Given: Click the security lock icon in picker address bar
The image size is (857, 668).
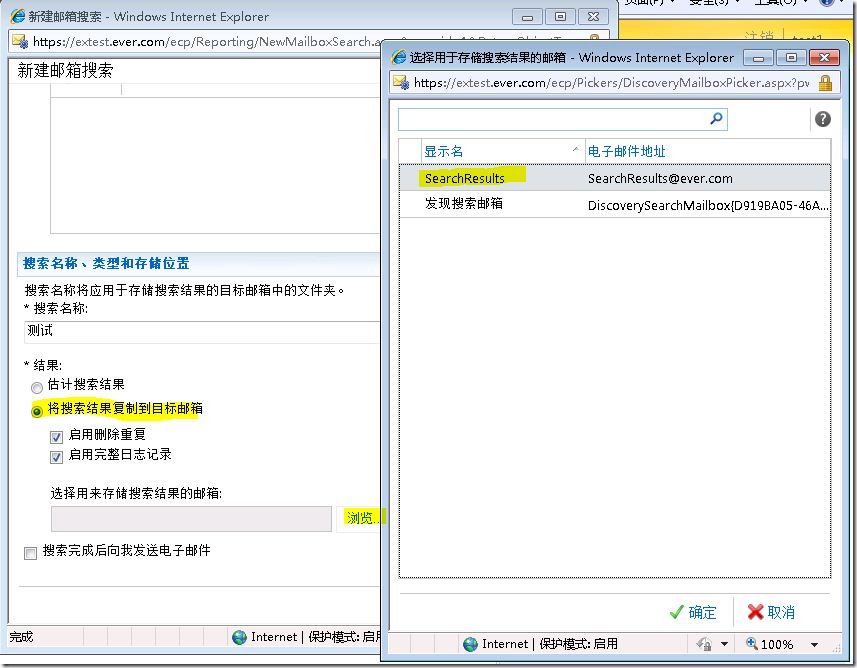Looking at the screenshot, I should point(826,83).
